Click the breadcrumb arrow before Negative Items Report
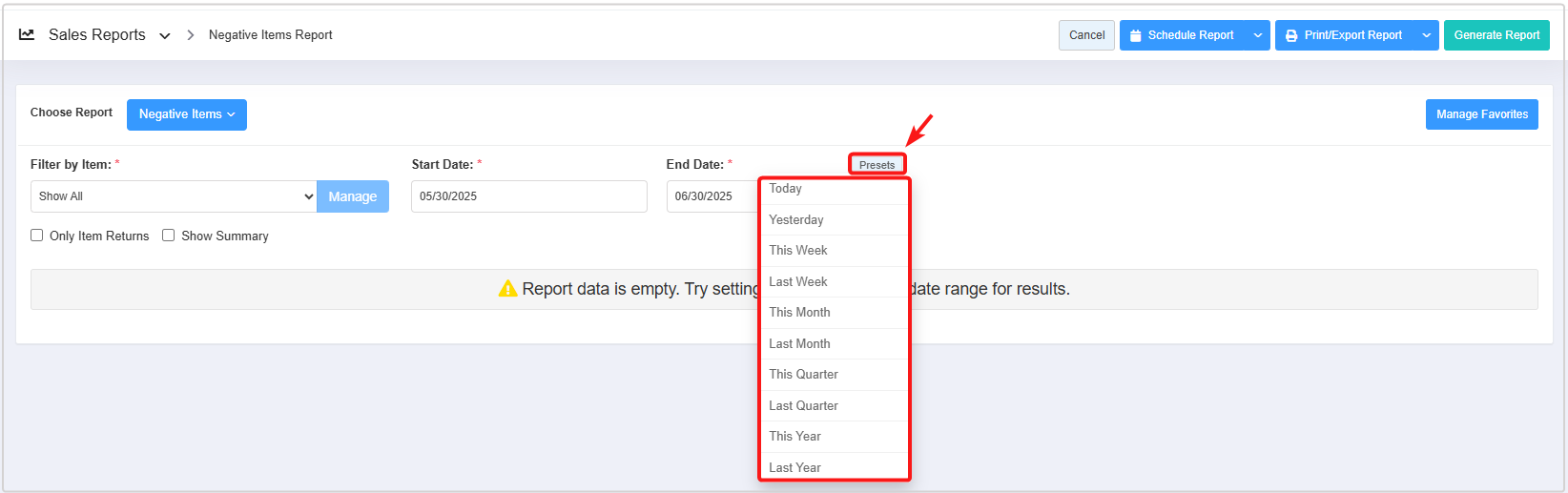This screenshot has width=1568, height=493. tap(191, 35)
